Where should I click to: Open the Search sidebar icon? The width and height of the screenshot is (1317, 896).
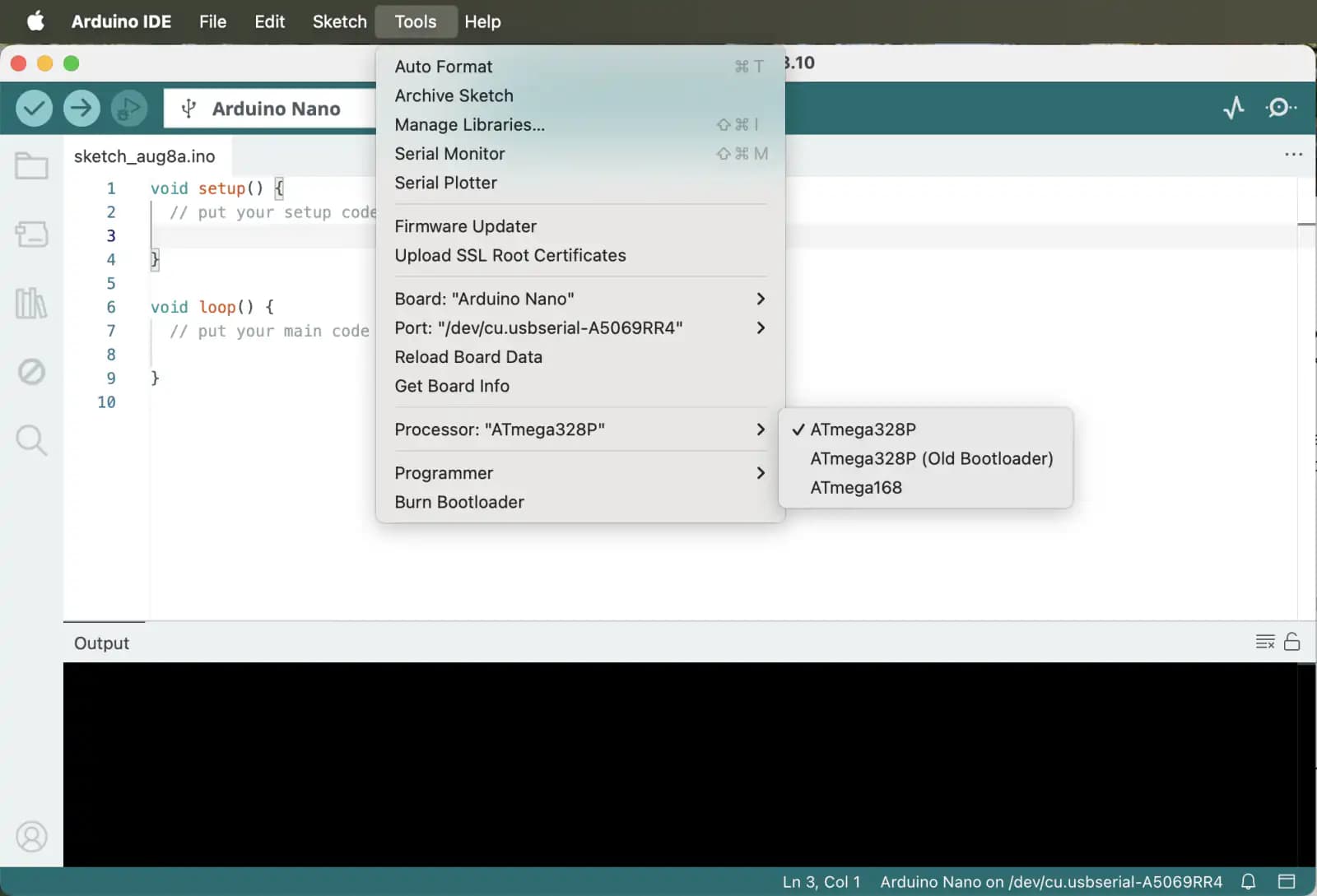coord(31,440)
